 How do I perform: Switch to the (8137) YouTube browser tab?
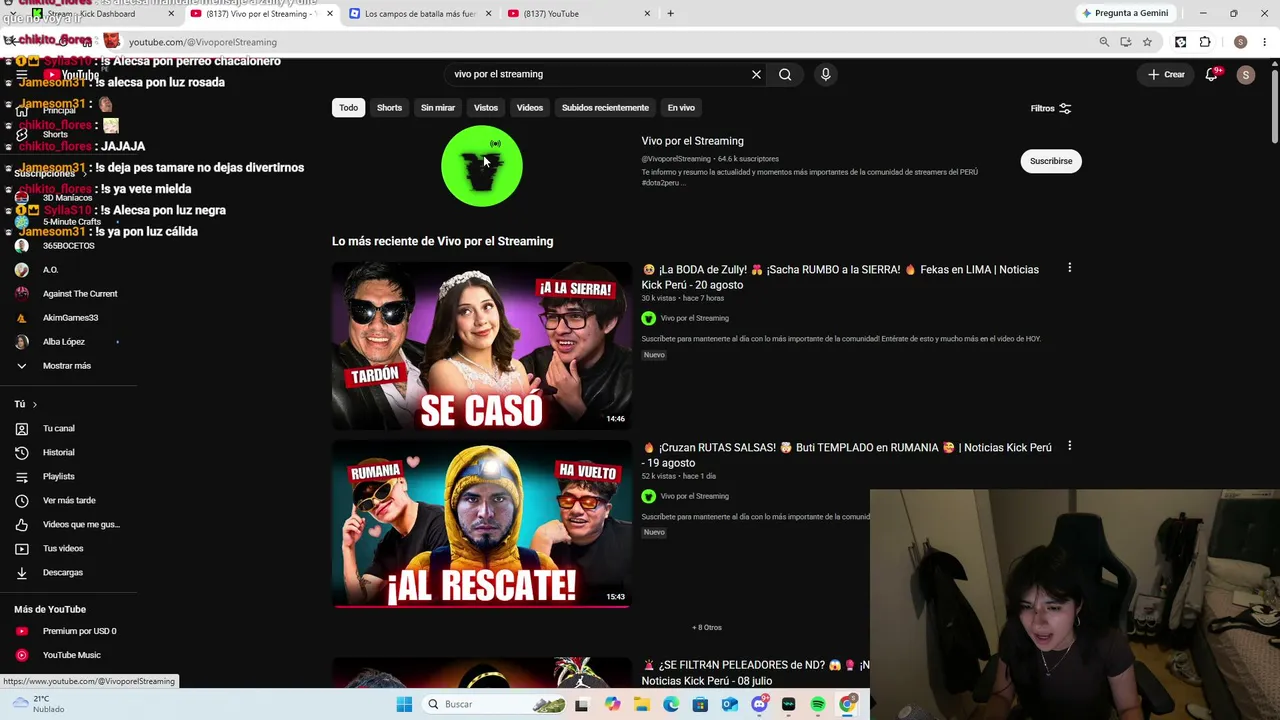click(578, 14)
